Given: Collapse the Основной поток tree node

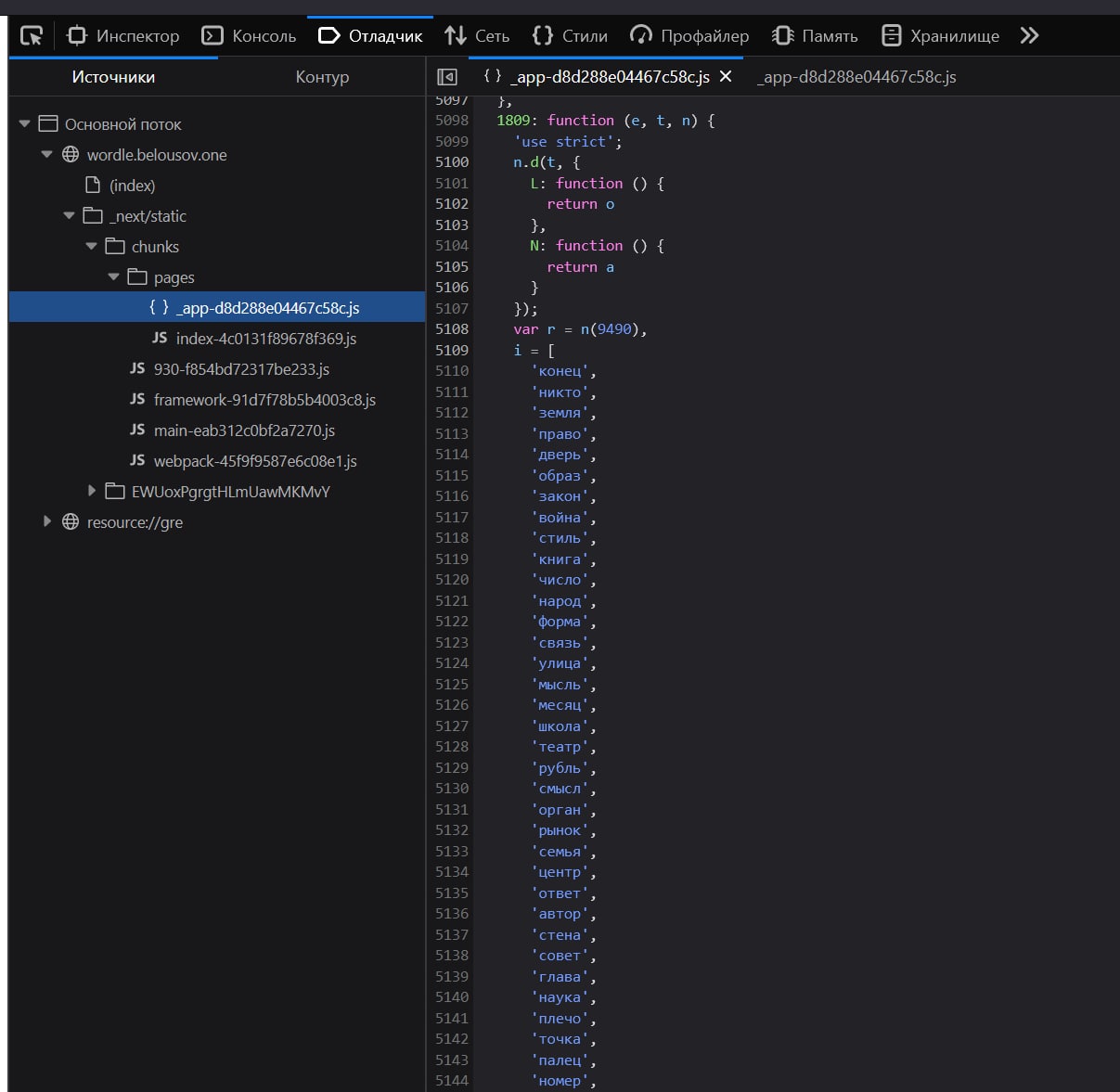Looking at the screenshot, I should tap(25, 124).
